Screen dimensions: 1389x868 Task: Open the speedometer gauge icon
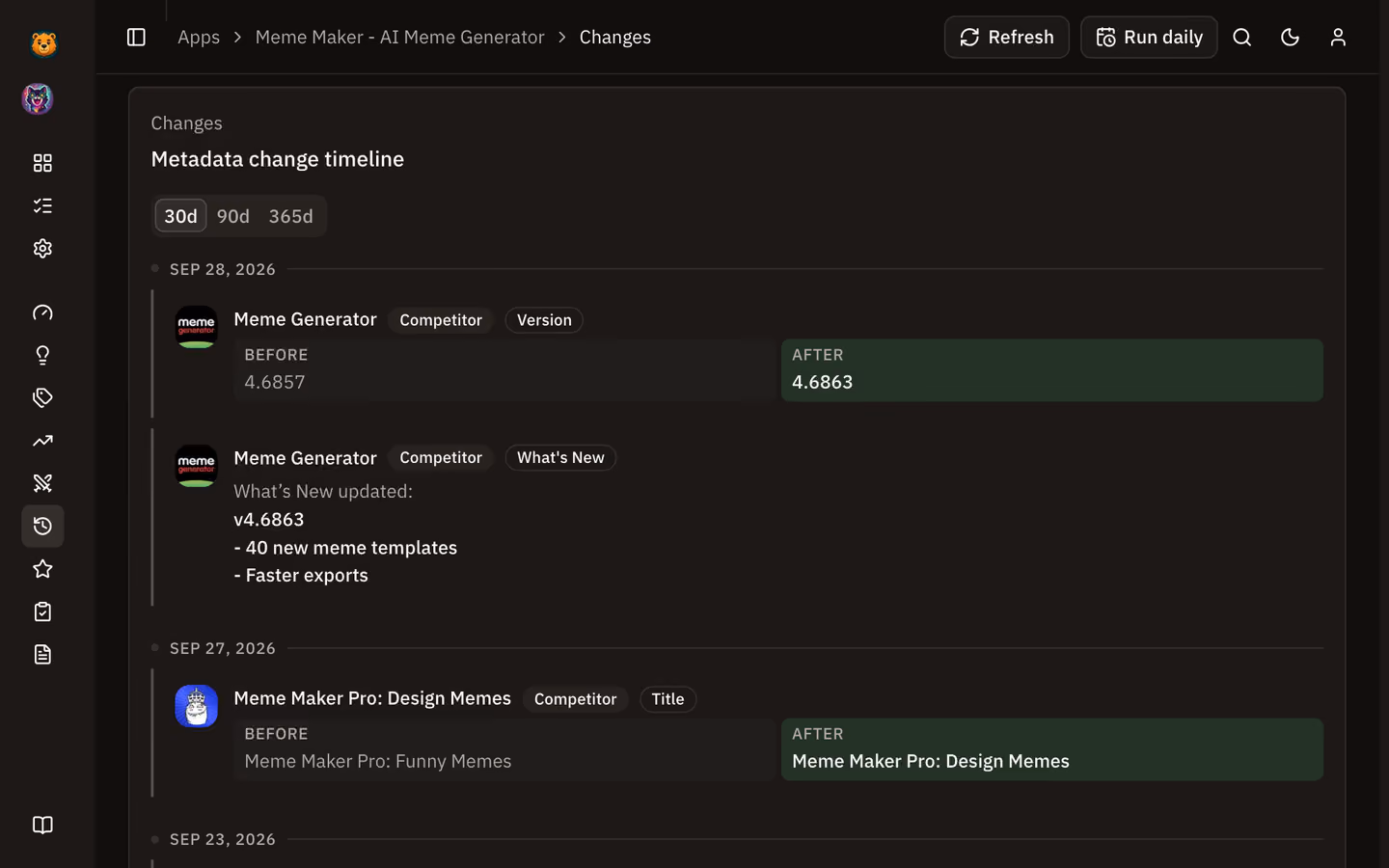pyautogui.click(x=42, y=312)
